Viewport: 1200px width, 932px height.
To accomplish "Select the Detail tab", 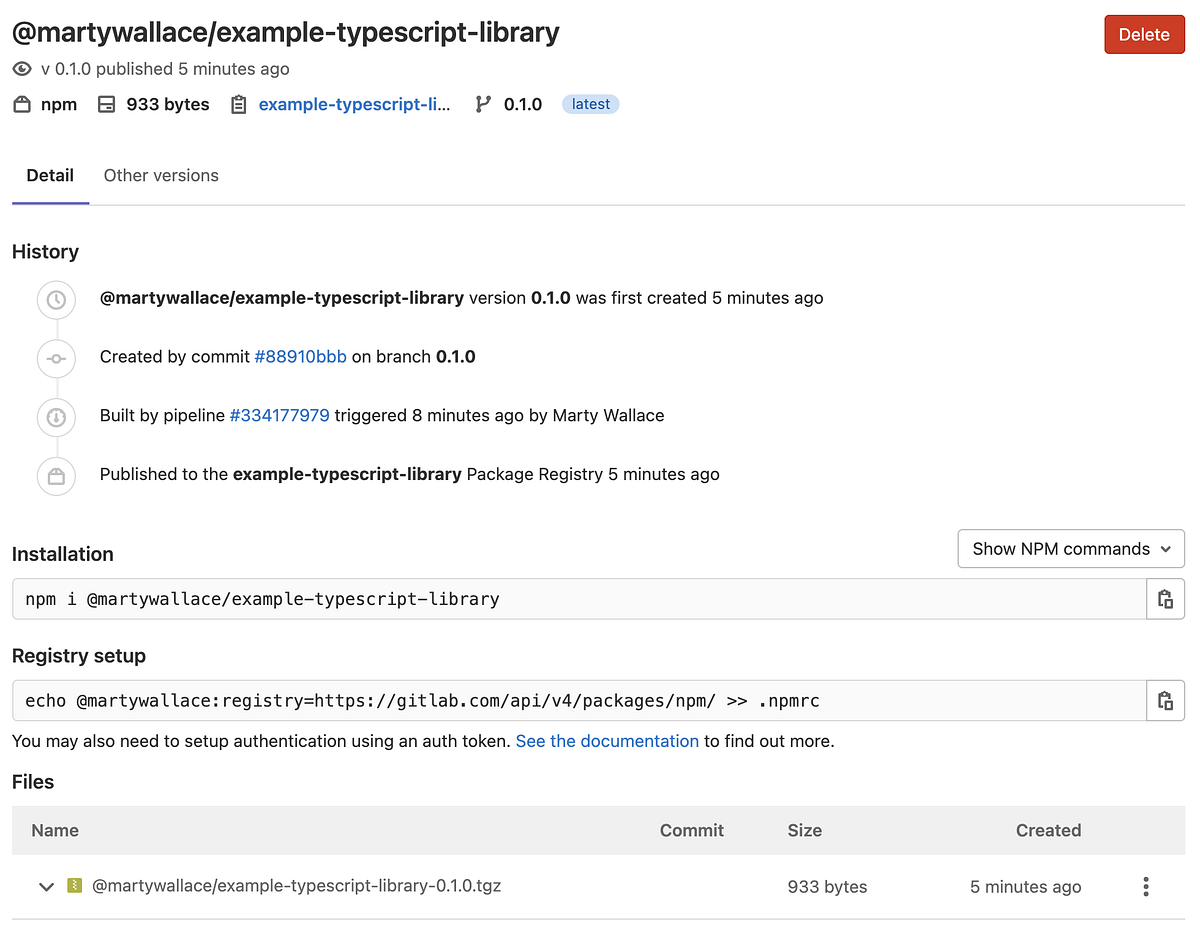I will (50, 175).
